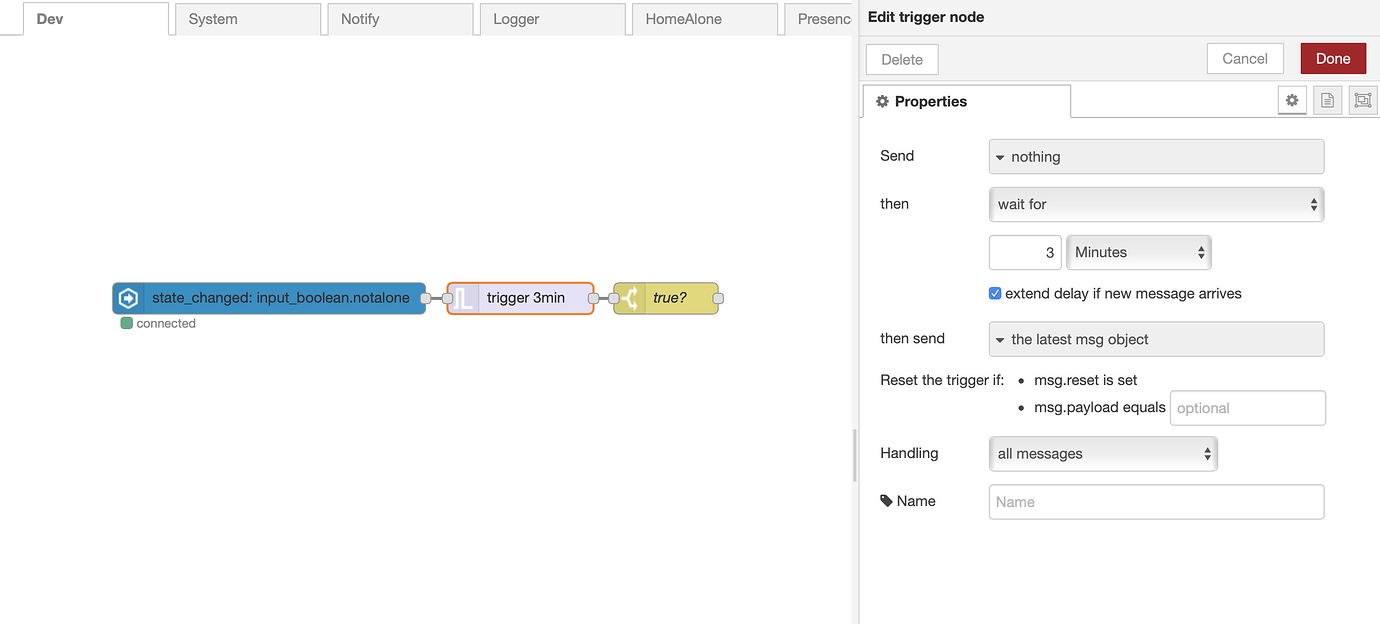Open the Handling 'all messages' dropdown
Viewport: 1380px width, 624px height.
(1102, 453)
